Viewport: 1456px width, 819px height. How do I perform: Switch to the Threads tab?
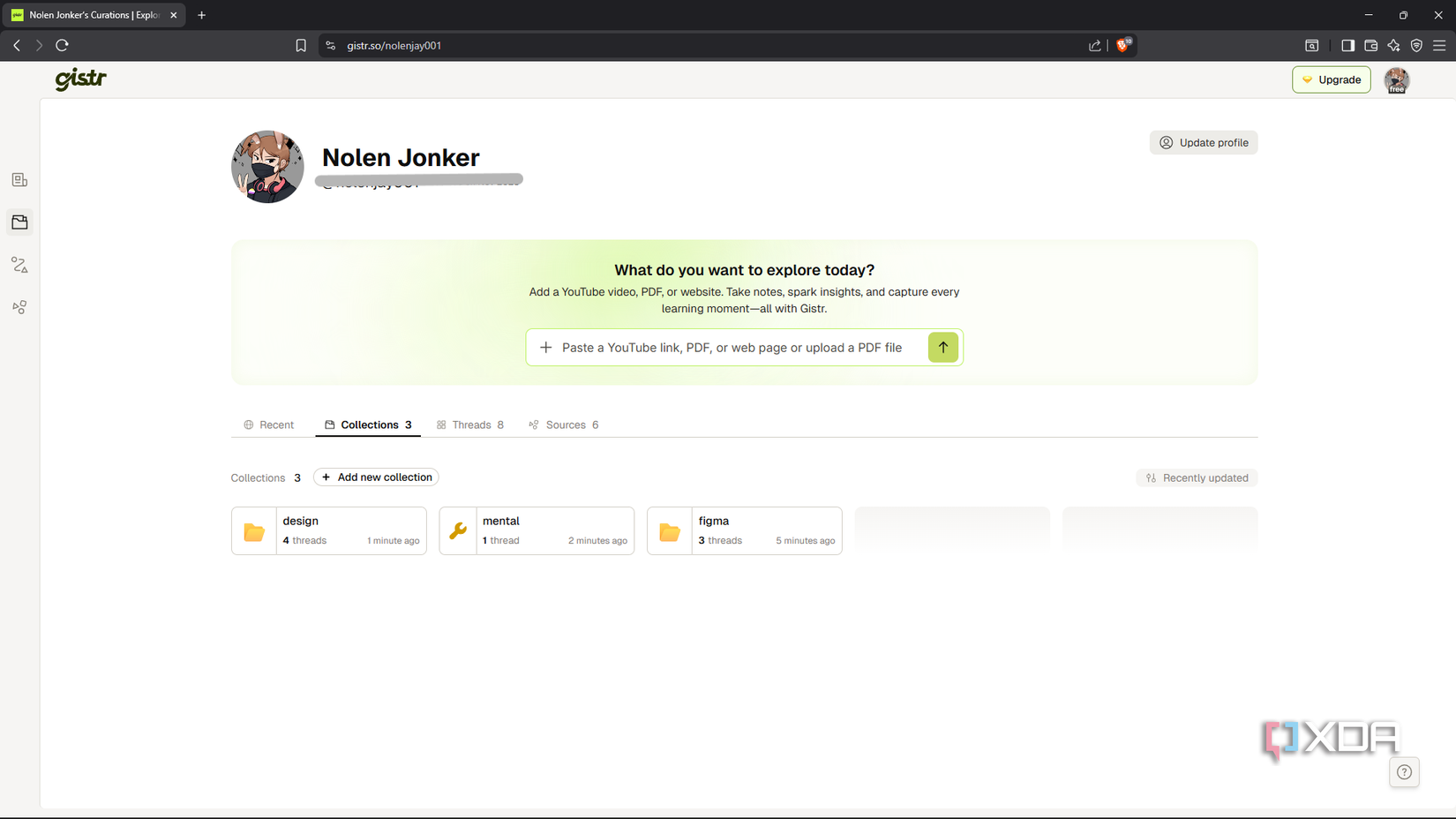[x=470, y=425]
